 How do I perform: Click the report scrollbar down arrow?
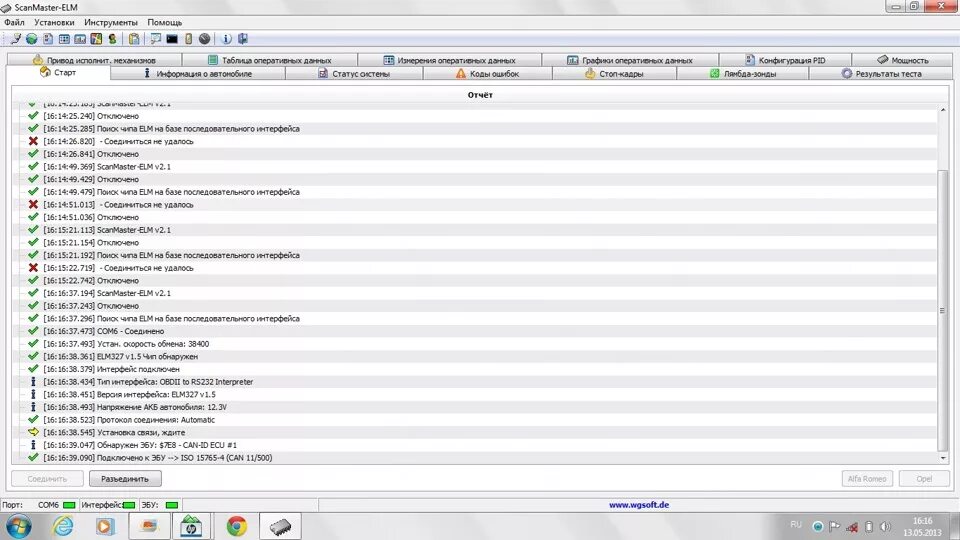click(943, 458)
